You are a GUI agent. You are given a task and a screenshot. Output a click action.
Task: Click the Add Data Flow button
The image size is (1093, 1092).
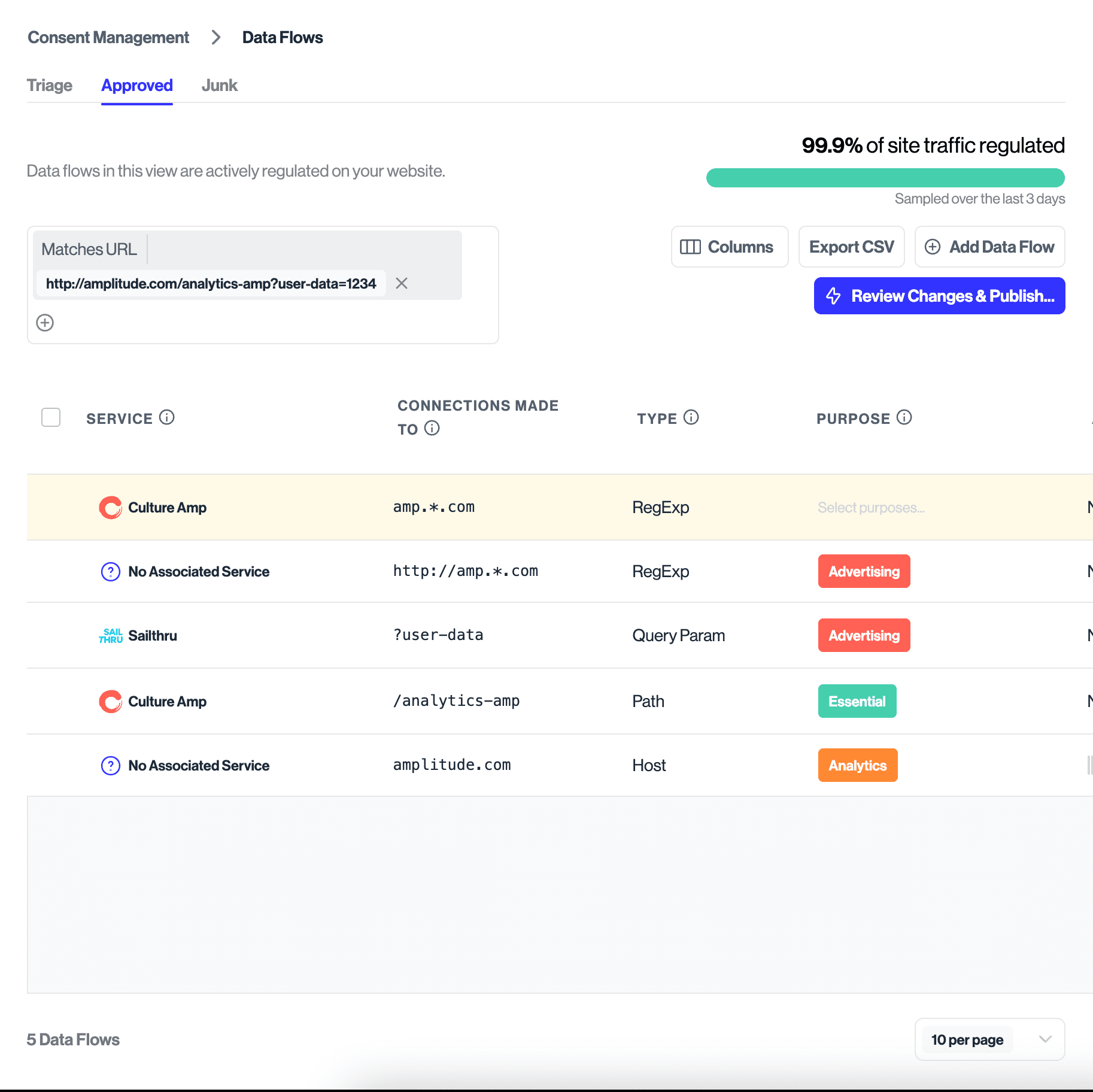coord(989,247)
